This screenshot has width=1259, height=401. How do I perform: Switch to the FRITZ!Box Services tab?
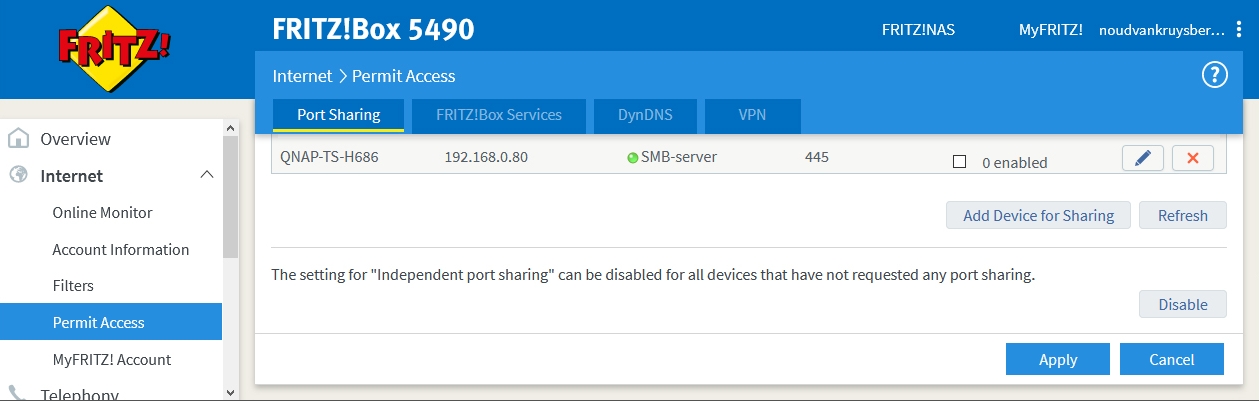click(498, 115)
